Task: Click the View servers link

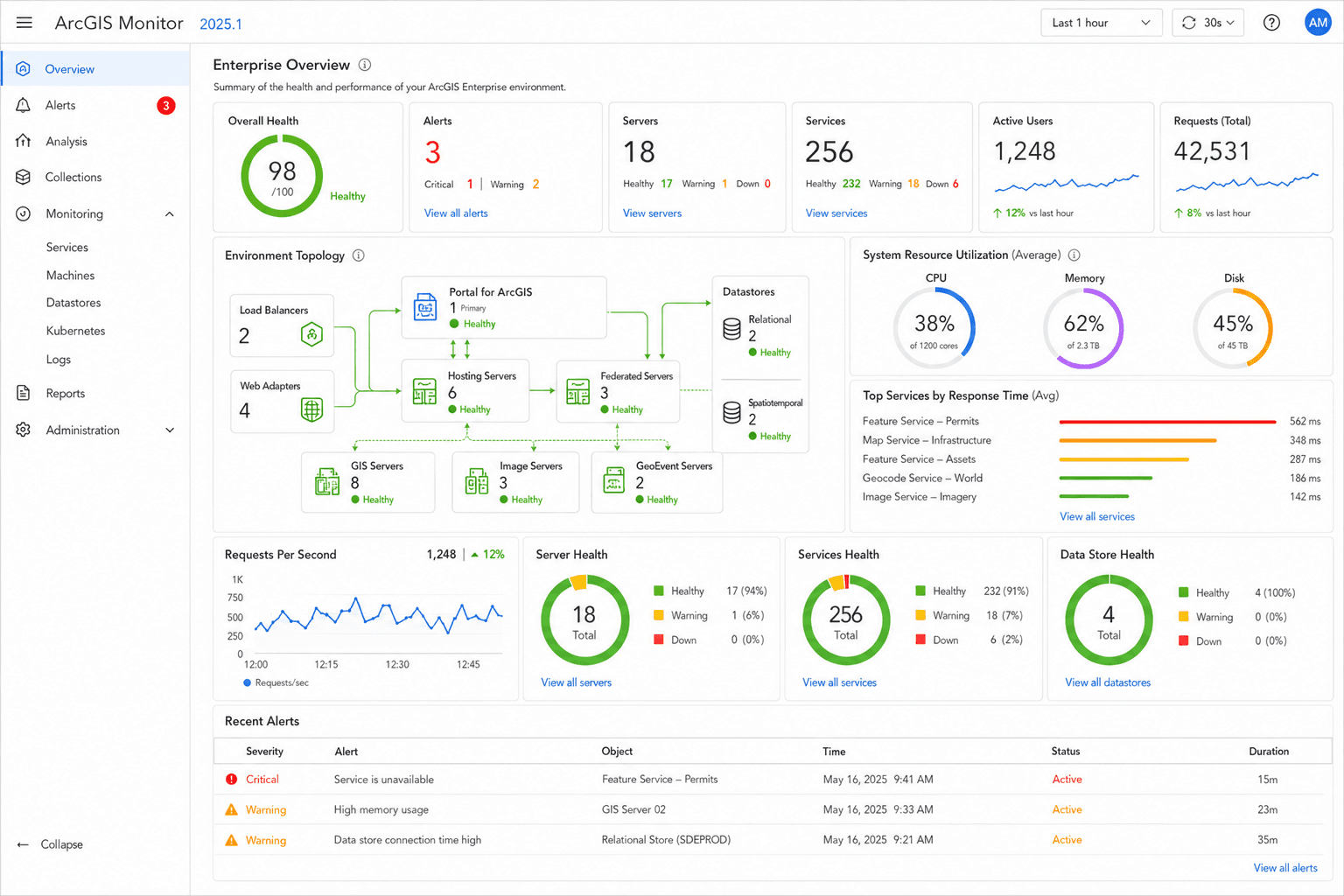Action: (x=652, y=213)
